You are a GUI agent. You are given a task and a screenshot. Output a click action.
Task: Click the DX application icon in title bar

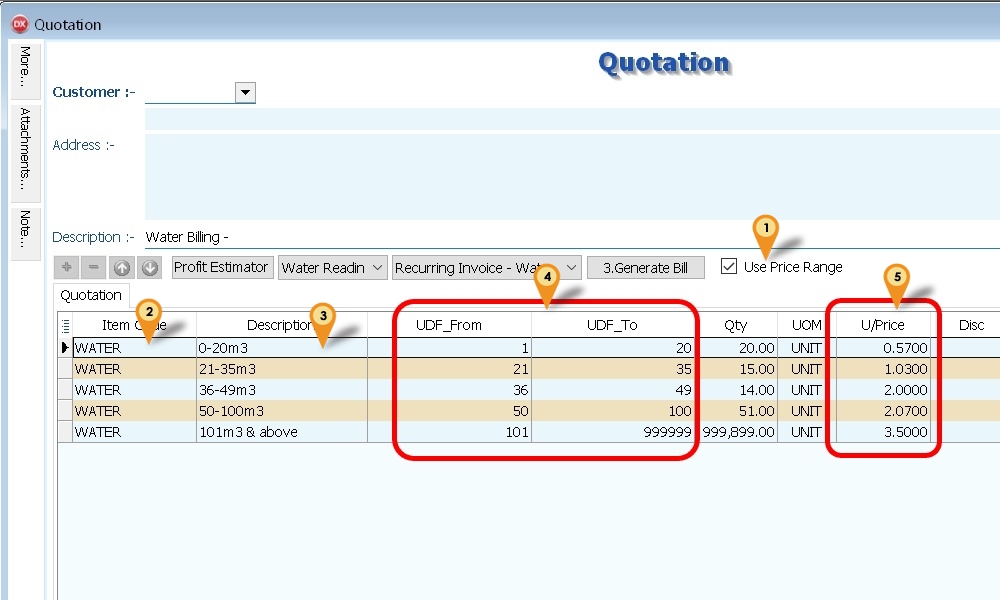pos(18,24)
